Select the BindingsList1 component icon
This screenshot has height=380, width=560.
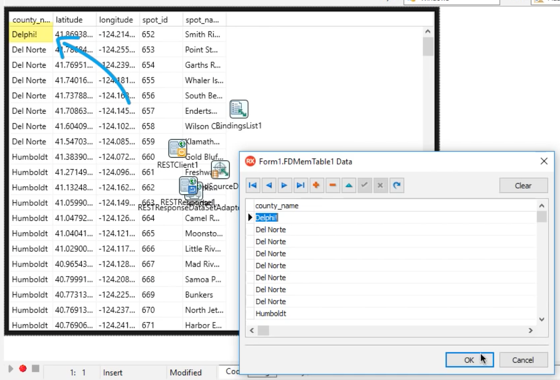(239, 109)
